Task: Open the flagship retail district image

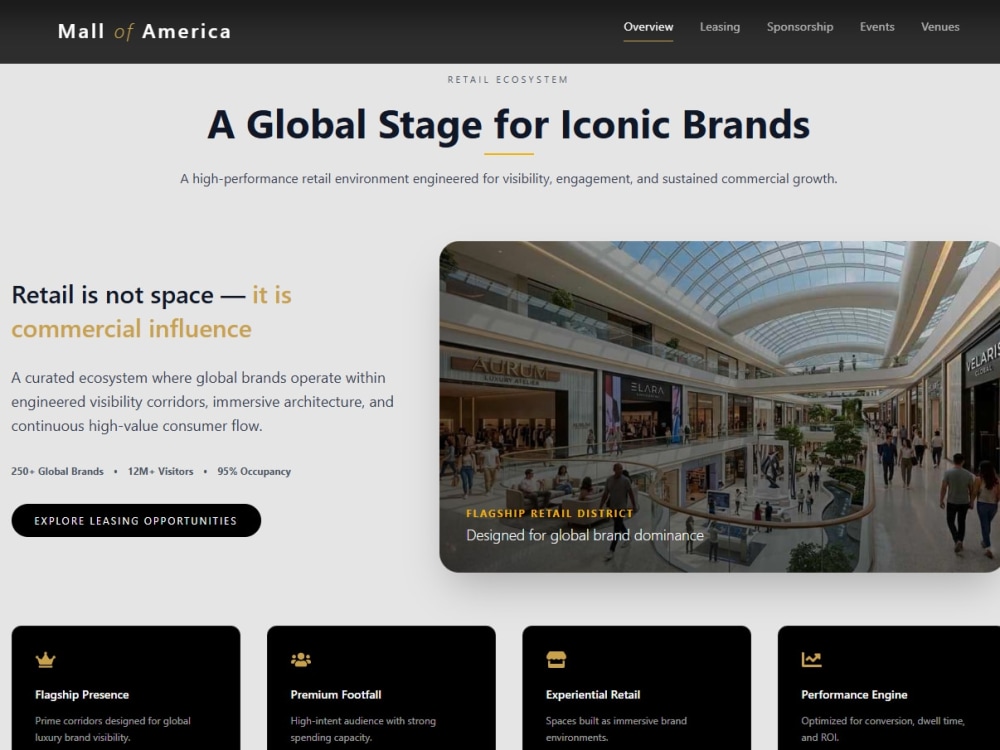Action: pyautogui.click(x=719, y=406)
